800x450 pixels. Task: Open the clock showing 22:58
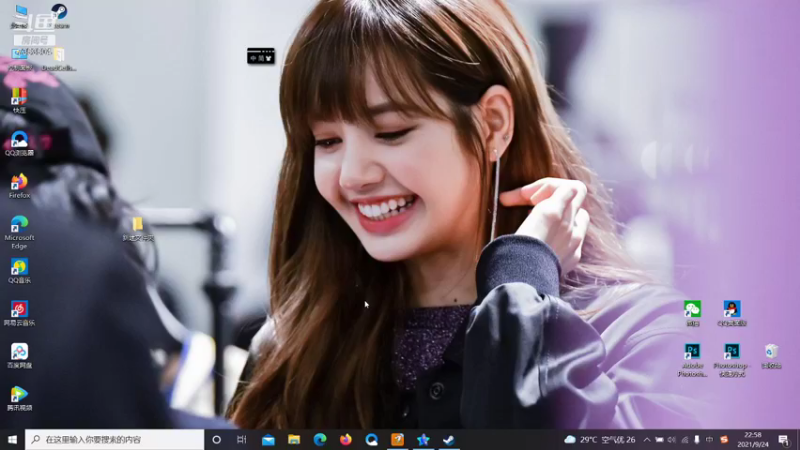click(x=753, y=439)
